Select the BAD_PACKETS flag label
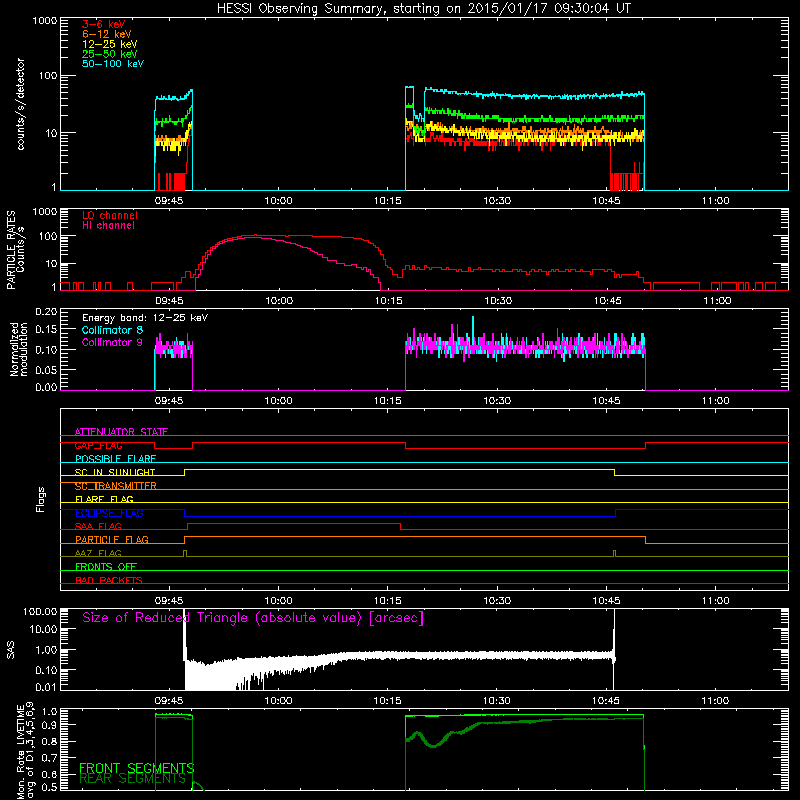 (109, 580)
